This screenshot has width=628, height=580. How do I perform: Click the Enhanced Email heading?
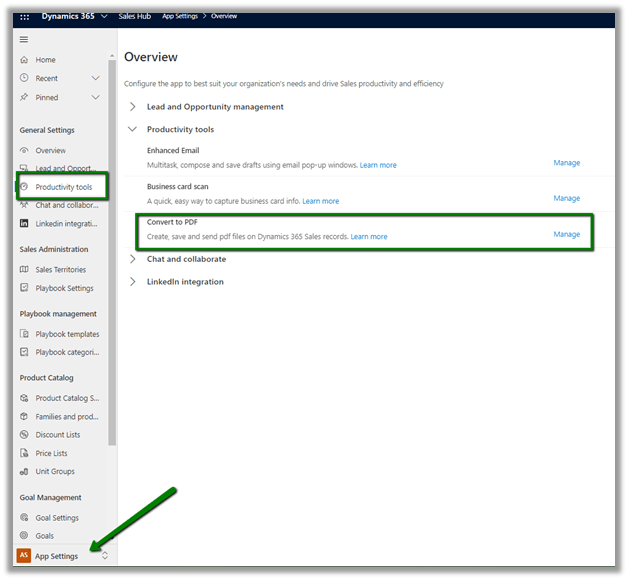click(x=173, y=150)
